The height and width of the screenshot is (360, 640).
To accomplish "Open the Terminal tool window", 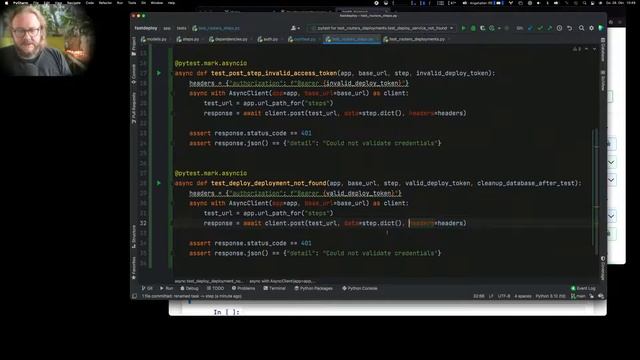I will 275,288.
